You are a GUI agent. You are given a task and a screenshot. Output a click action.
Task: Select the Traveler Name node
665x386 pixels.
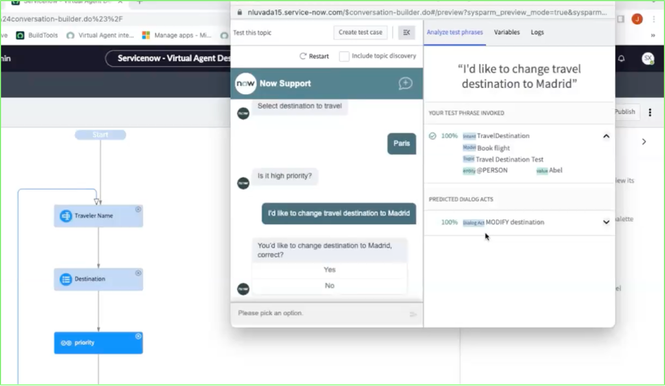point(98,216)
